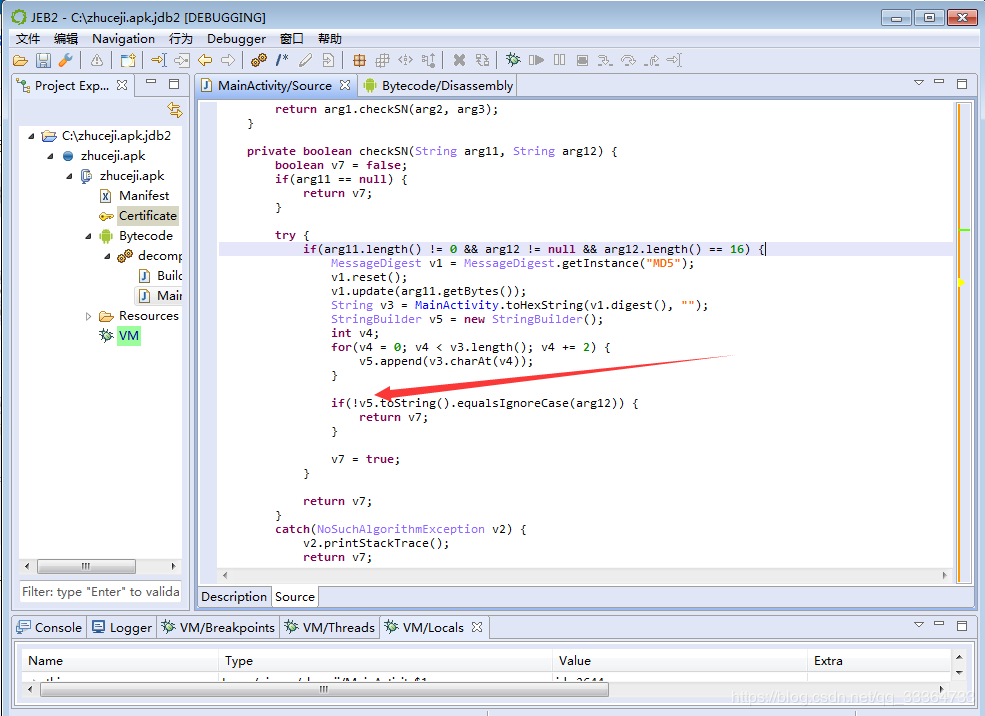The width and height of the screenshot is (985, 716).
Task: Collapse the first zhuceji.apk tree node
Action: (x=50, y=156)
